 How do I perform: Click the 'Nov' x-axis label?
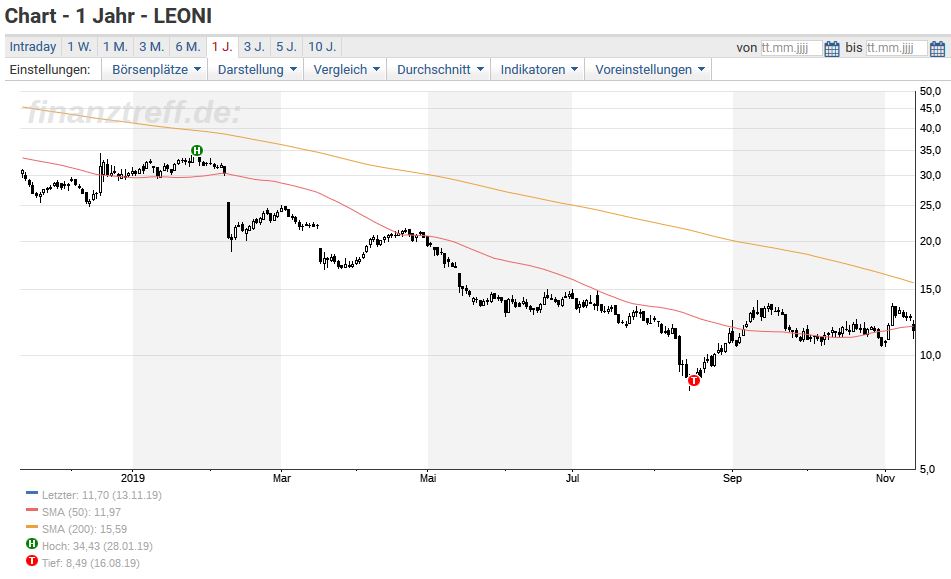click(x=885, y=478)
